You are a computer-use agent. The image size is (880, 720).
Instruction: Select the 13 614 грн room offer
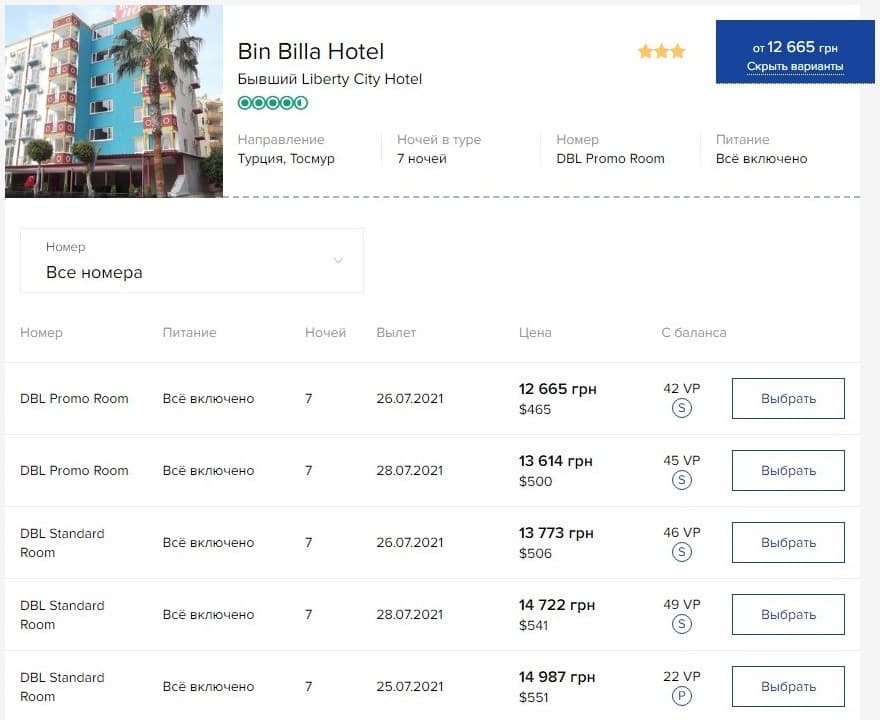click(x=788, y=470)
